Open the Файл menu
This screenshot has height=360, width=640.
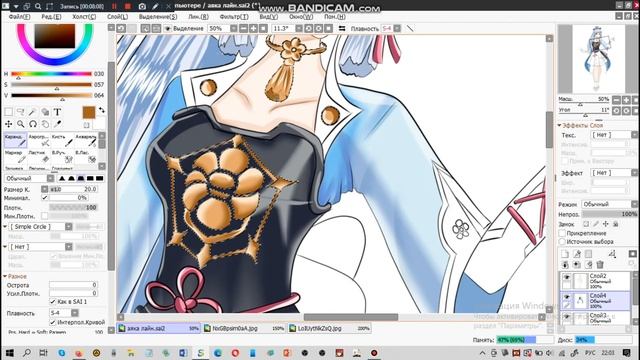click(x=19, y=17)
